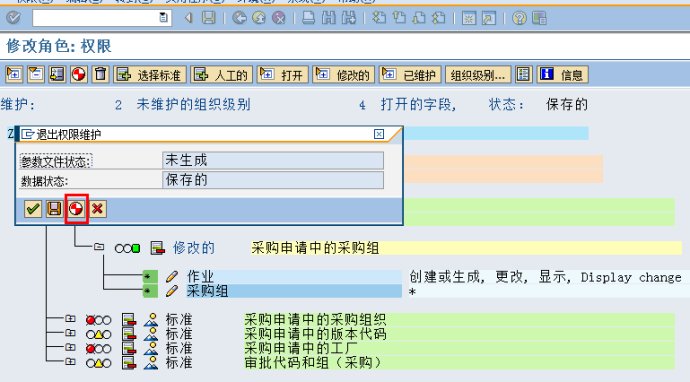Click the traffic light of 采购申请中的版本代码 row
The width and height of the screenshot is (690, 382).
click(99, 334)
